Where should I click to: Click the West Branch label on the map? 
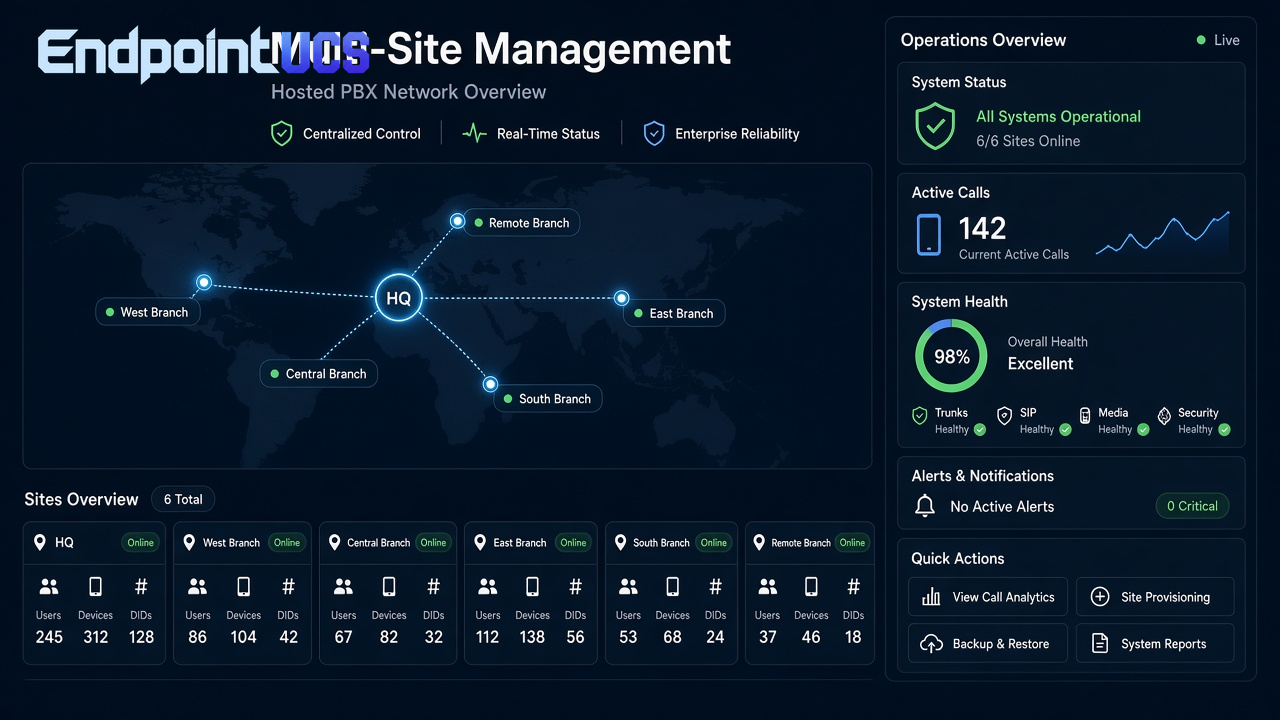point(148,312)
